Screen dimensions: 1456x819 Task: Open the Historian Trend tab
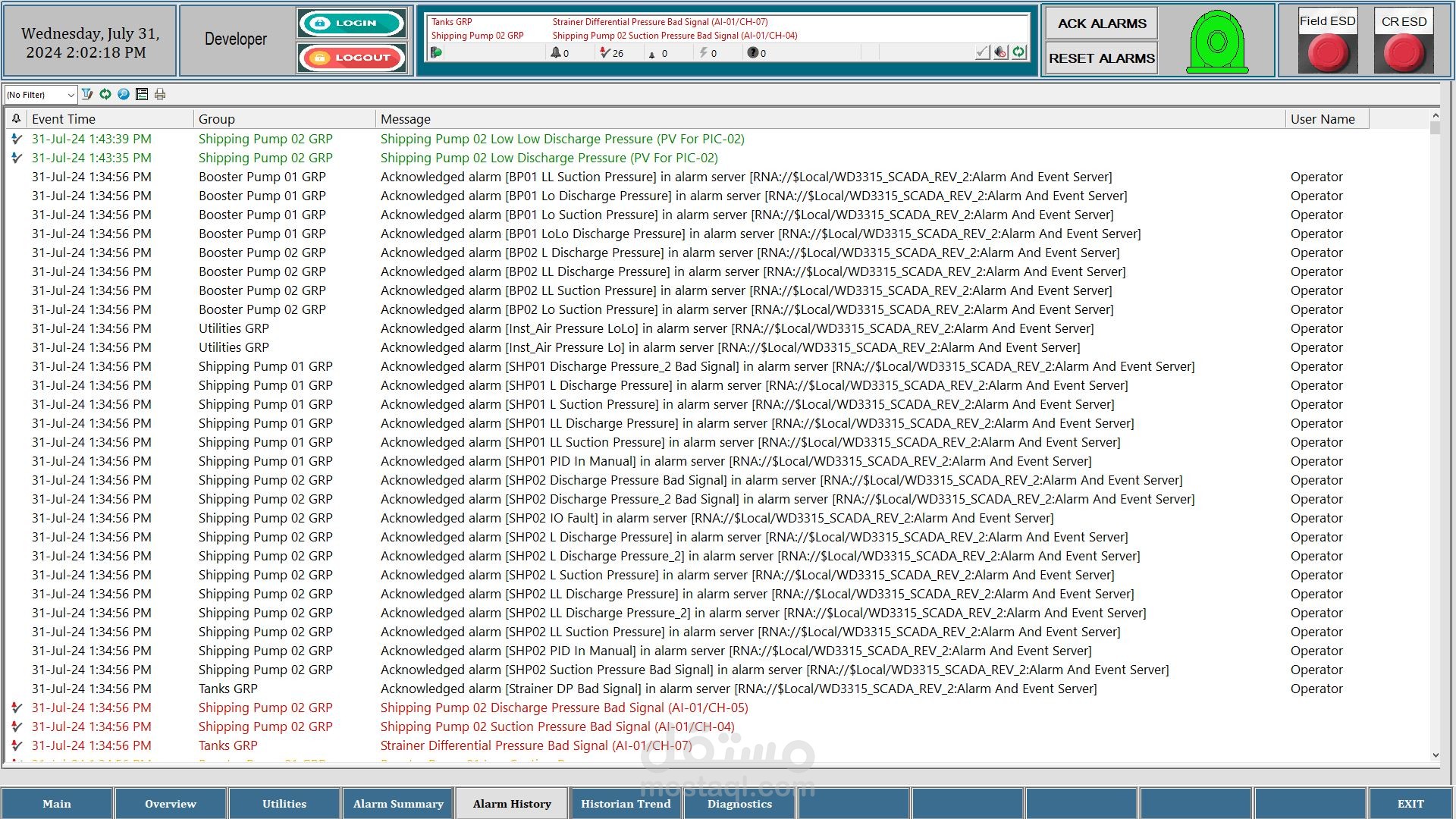[x=626, y=804]
